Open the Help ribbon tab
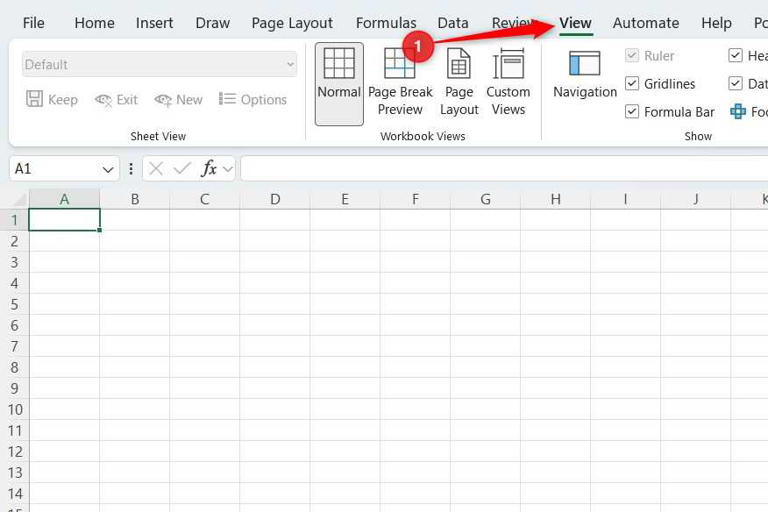The height and width of the screenshot is (512, 768). 716,23
